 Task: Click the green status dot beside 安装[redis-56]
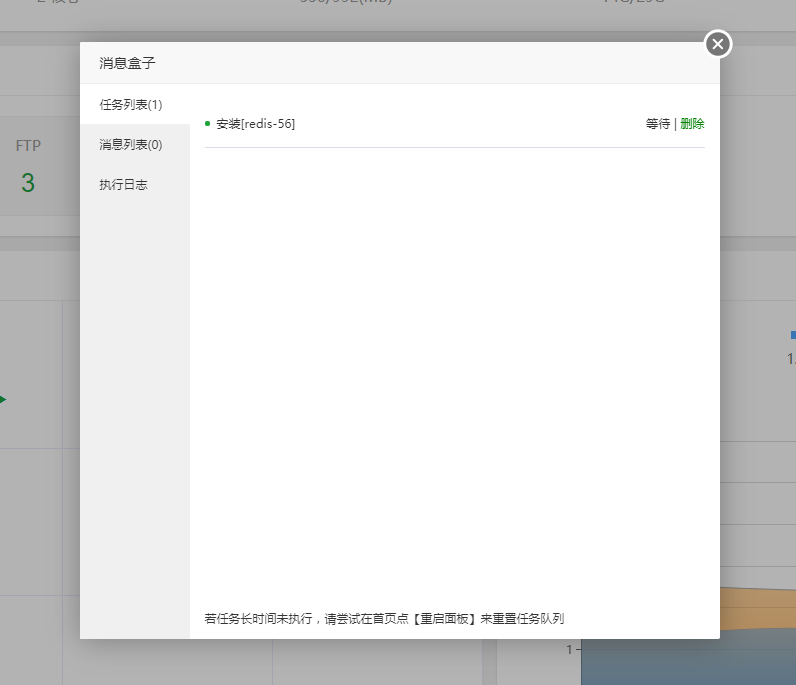(x=208, y=123)
